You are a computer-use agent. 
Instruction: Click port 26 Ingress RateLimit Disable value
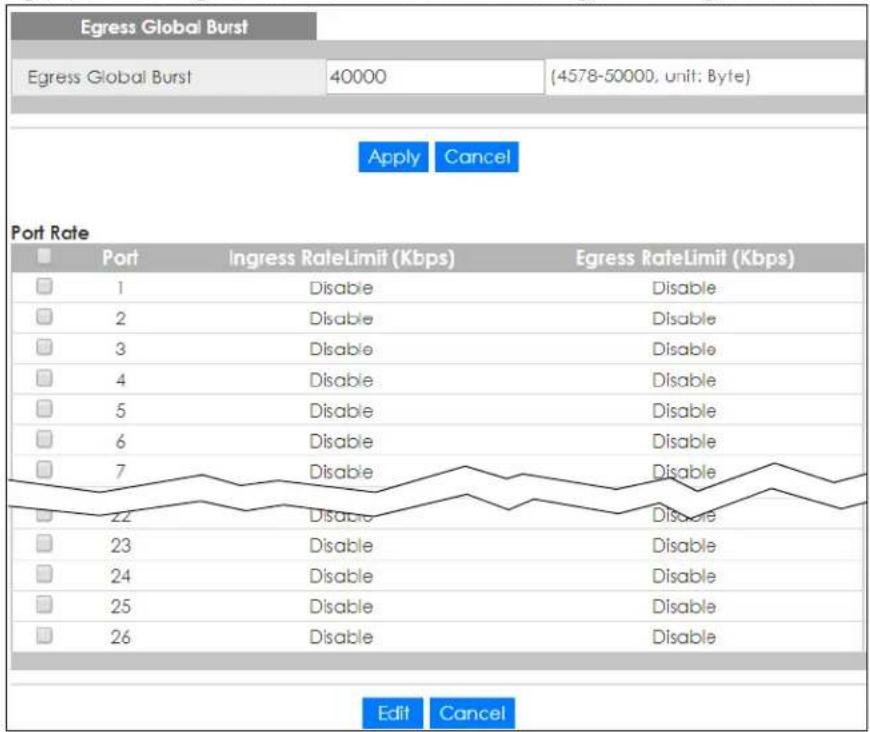click(x=341, y=637)
